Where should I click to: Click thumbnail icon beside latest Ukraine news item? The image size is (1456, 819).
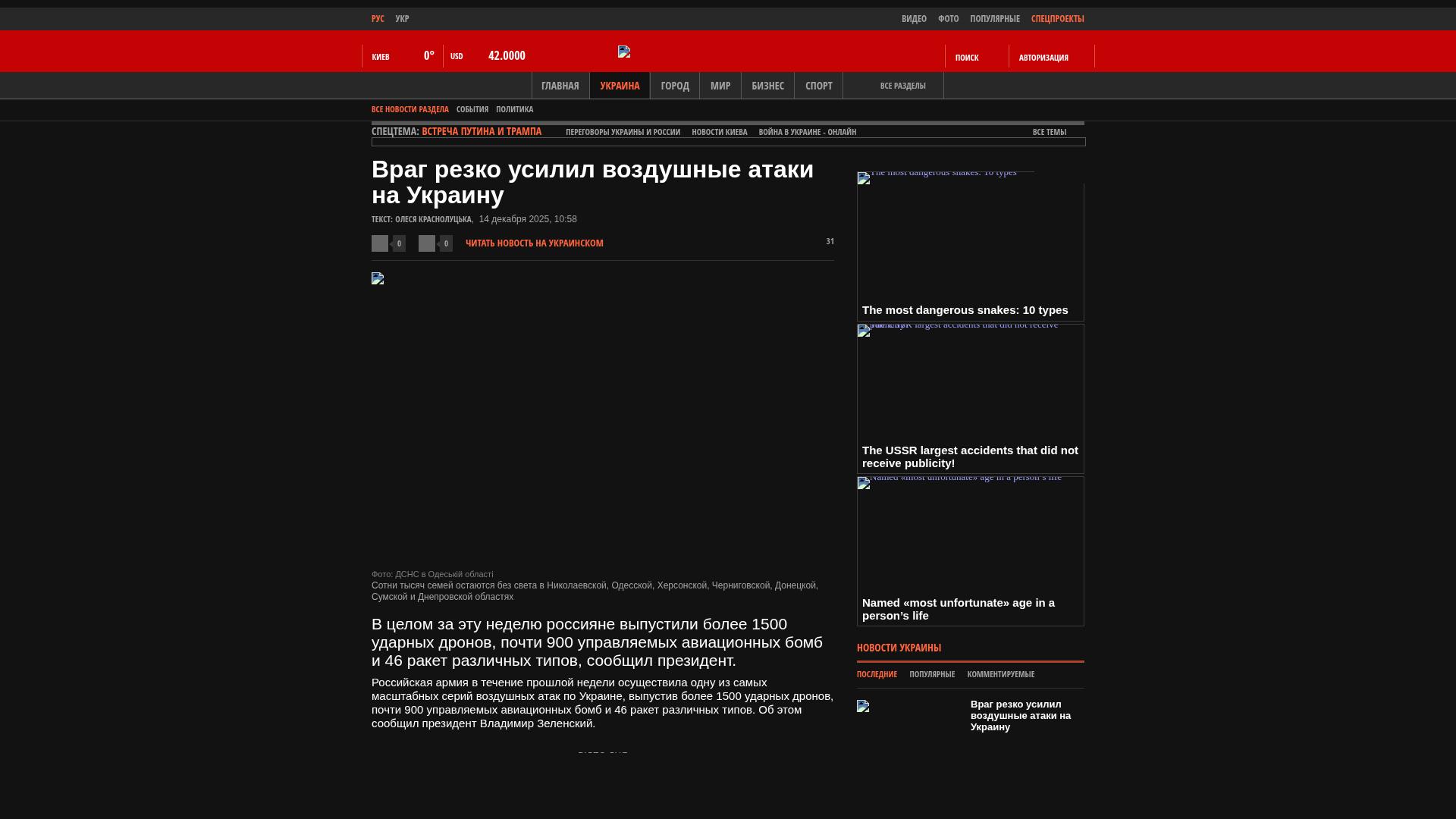click(x=863, y=706)
